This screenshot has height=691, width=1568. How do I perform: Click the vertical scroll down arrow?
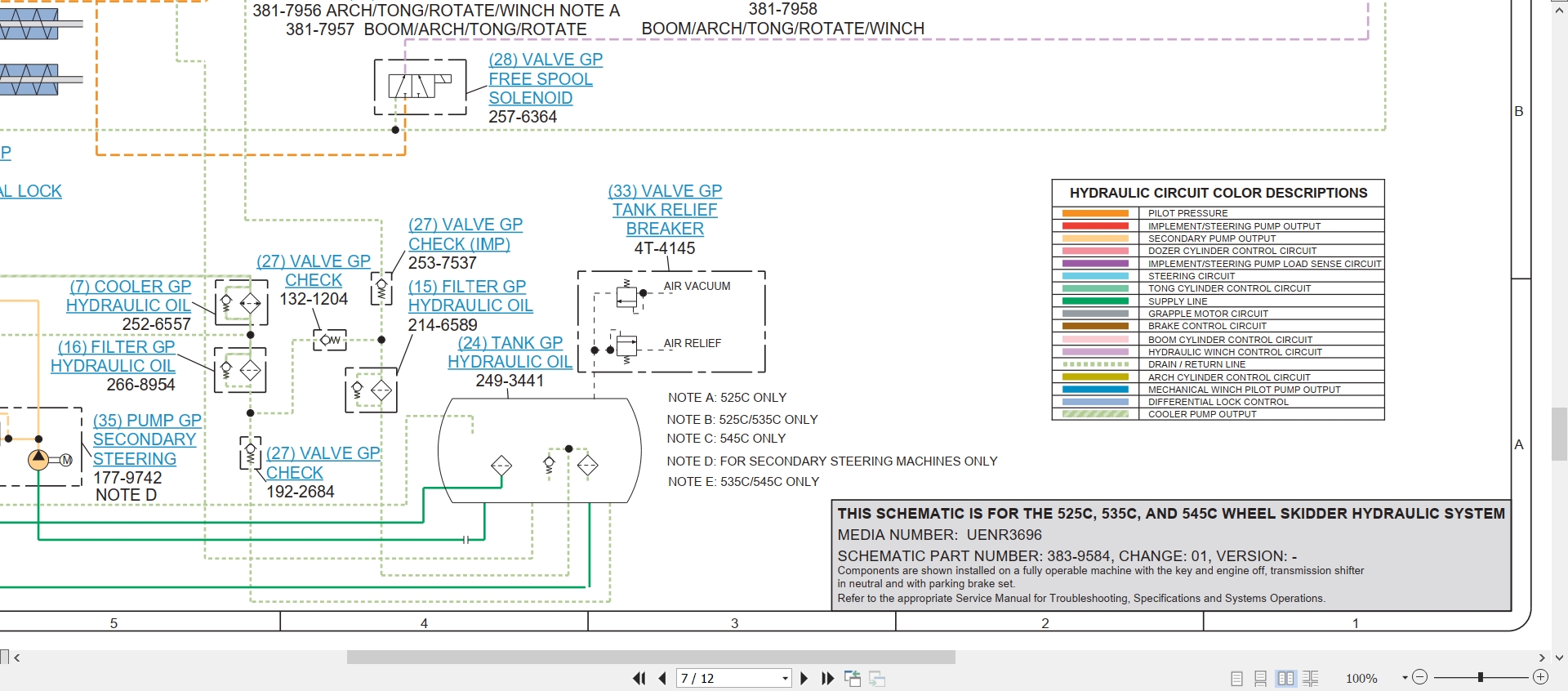point(1559,658)
